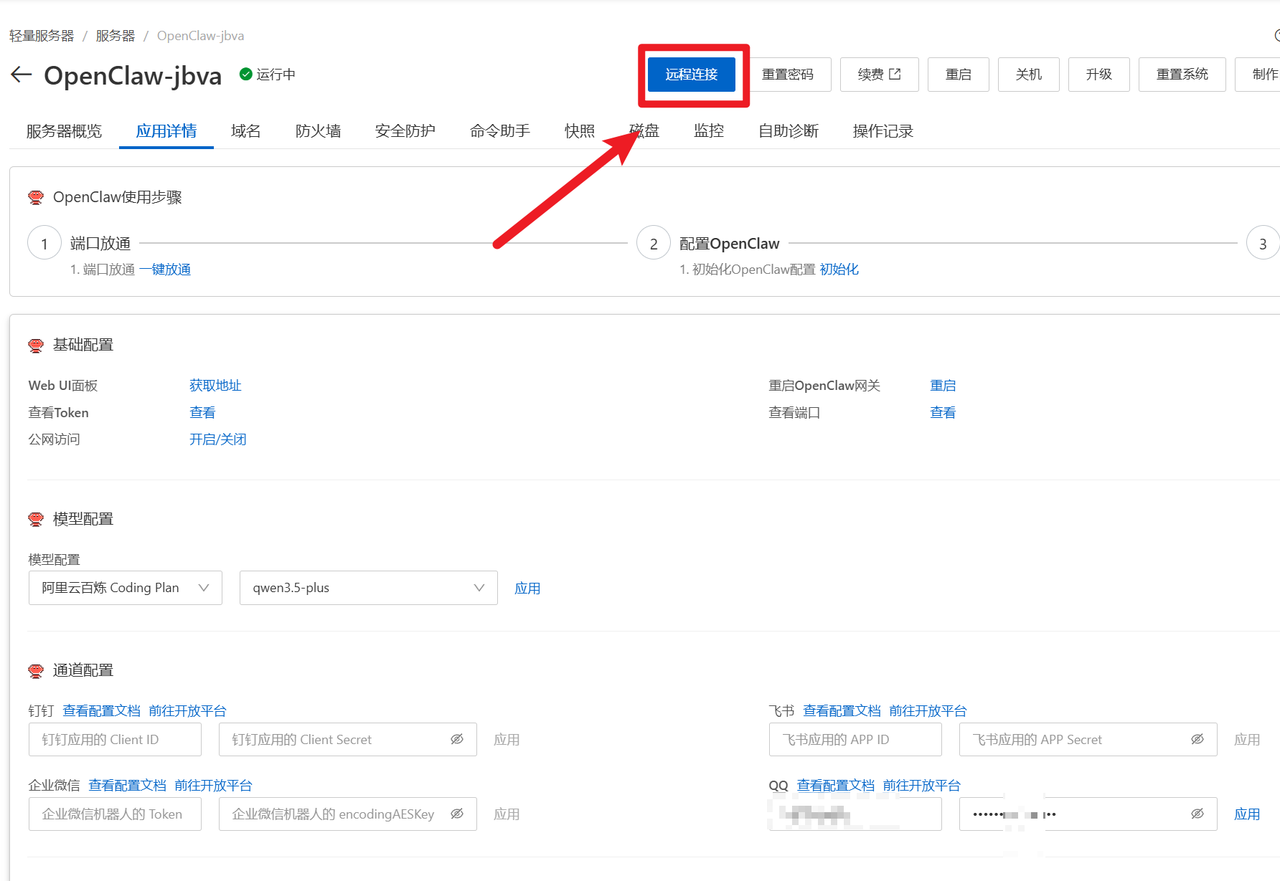Open the 命令助手 tab

click(500, 131)
